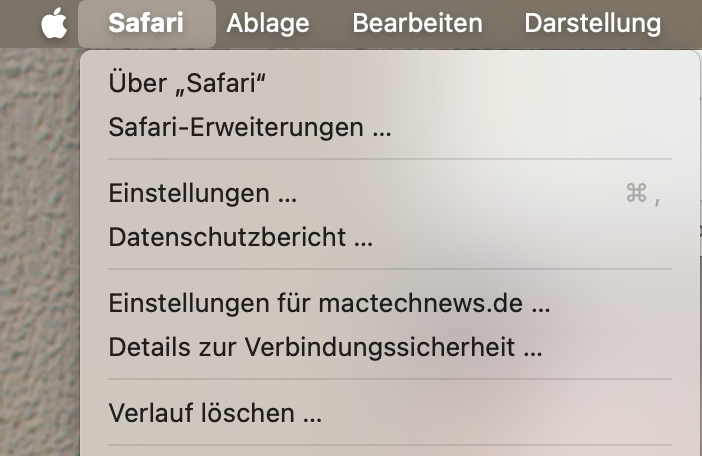Open Einstellungen … from Safari menu
The width and height of the screenshot is (702, 456).
tap(390, 193)
